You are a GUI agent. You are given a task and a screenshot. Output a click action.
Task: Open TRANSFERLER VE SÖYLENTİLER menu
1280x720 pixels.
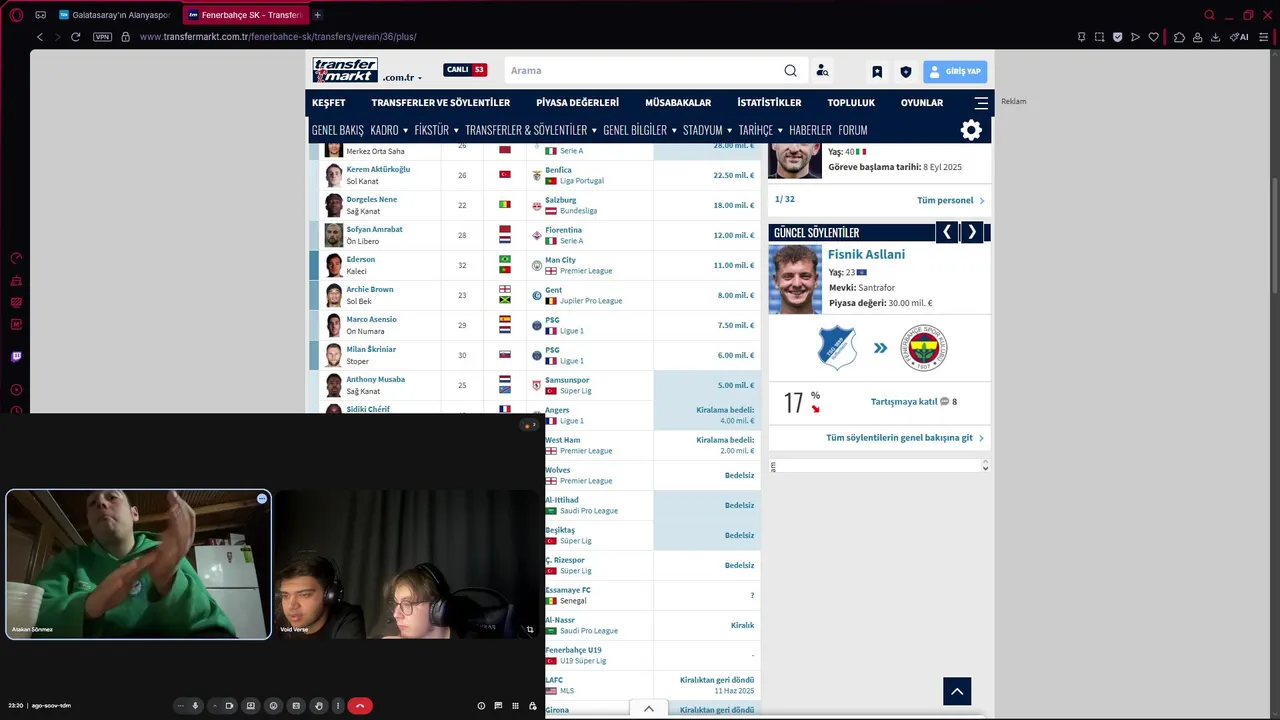(440, 102)
